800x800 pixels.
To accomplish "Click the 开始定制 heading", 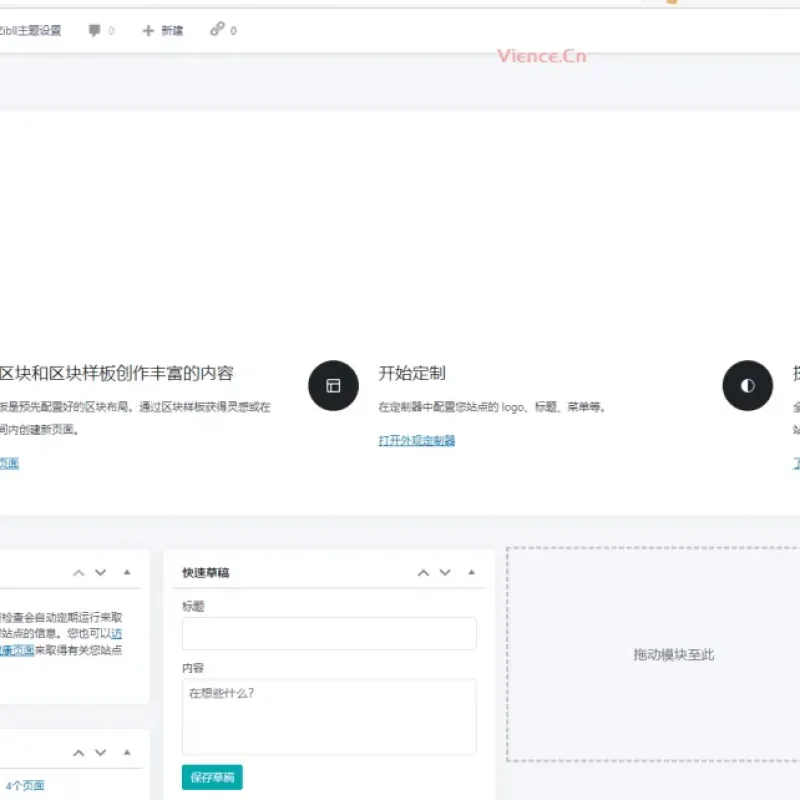I will [x=412, y=373].
